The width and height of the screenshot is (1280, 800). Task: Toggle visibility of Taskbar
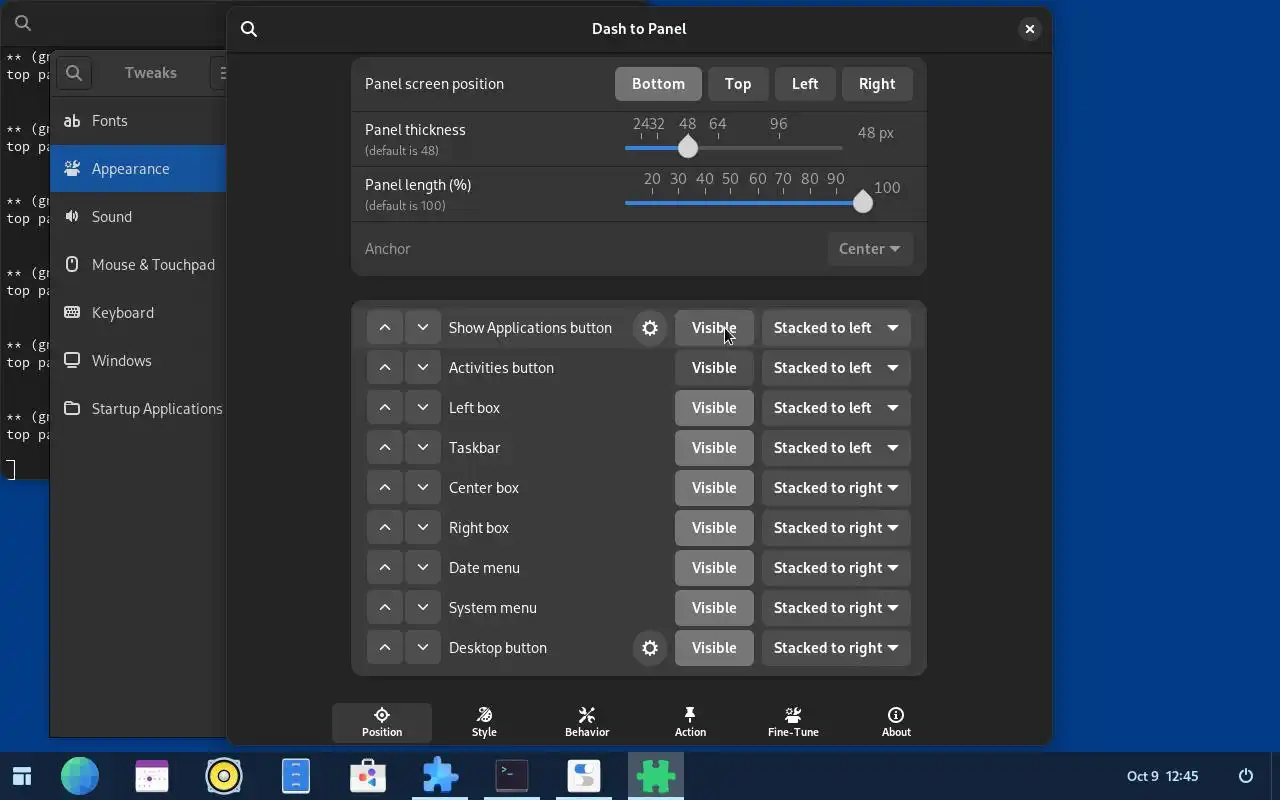pos(714,448)
